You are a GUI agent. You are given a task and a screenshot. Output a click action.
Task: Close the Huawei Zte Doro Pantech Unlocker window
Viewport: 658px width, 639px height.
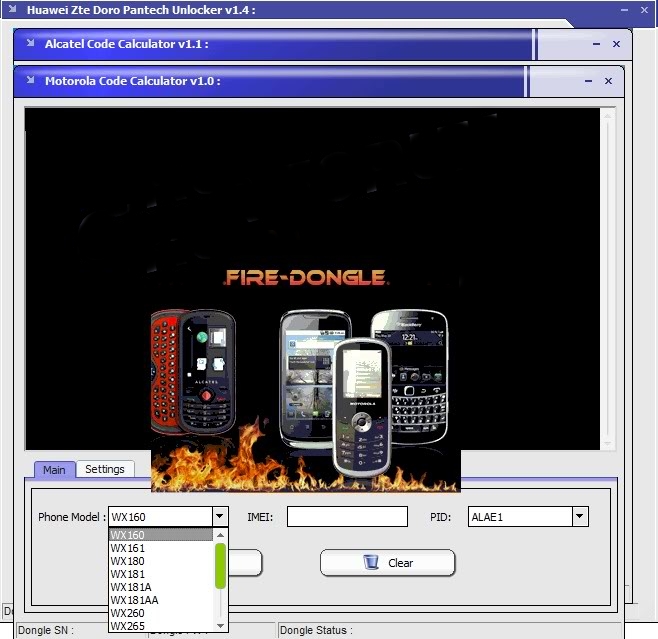click(645, 10)
